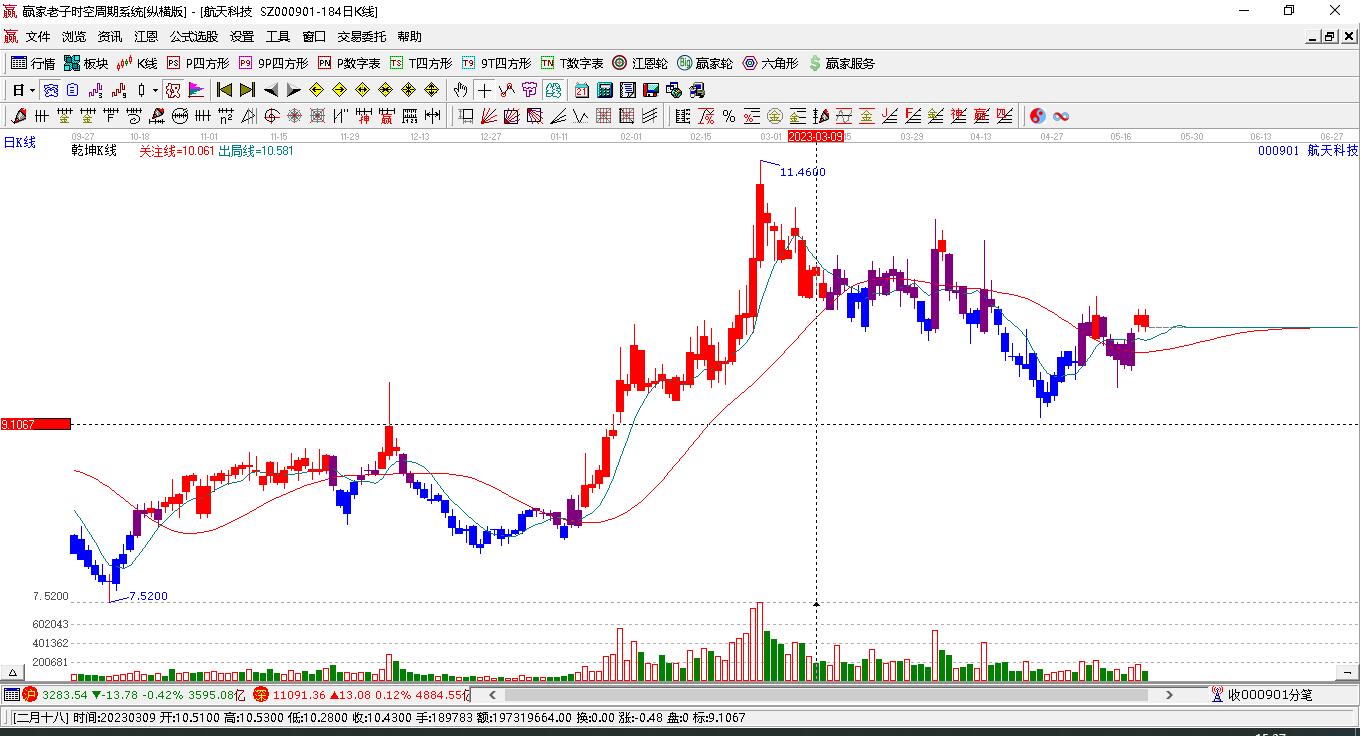Expand the candlestick style dropdown arrow

[x=155, y=90]
